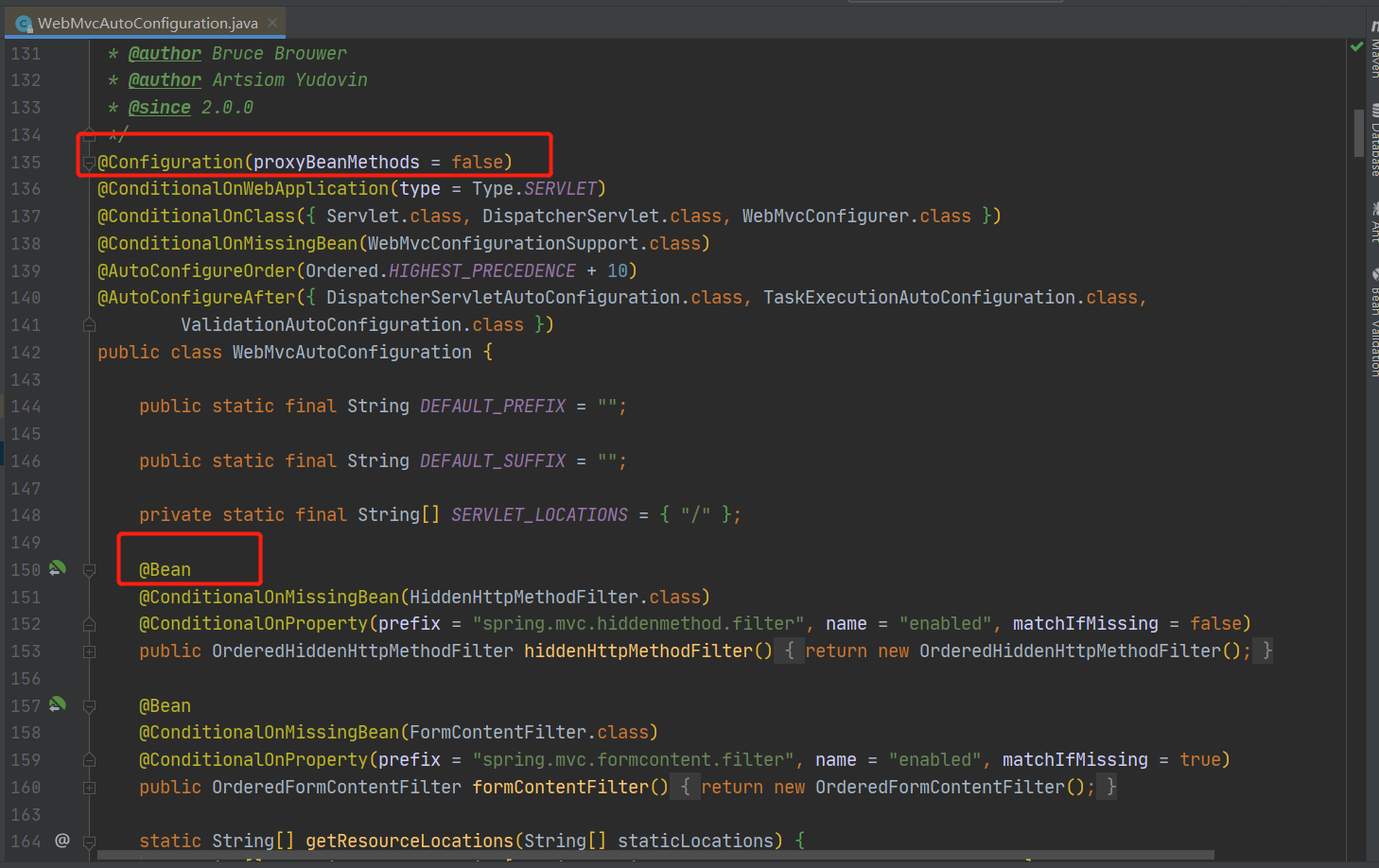Click the WebMvcAutoConfiguration class name declaration
This screenshot has width=1379, height=868.
pyautogui.click(x=352, y=352)
